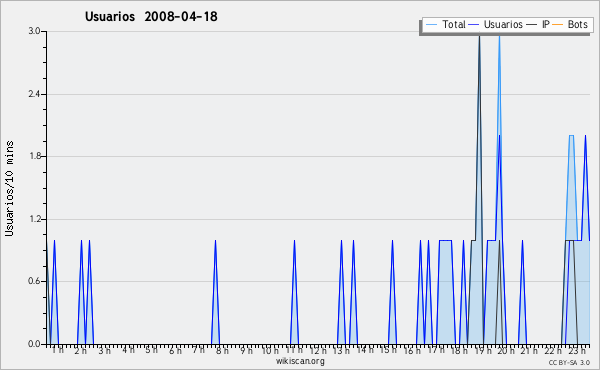This screenshot has height=370, width=600.
Task: Click the y-axis value 0.6
Action: pyautogui.click(x=34, y=282)
